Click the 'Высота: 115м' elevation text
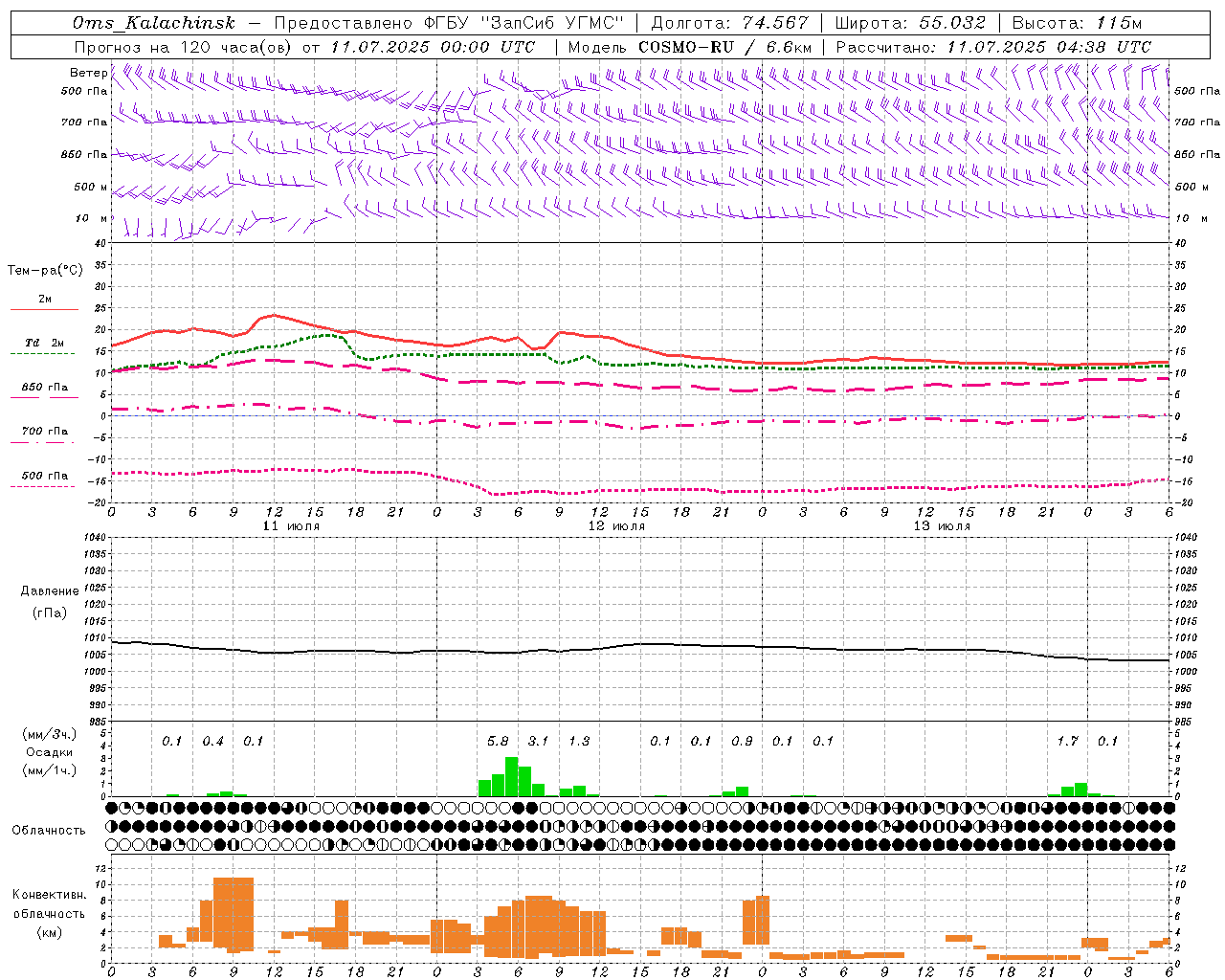Image resolution: width=1225 pixels, height=980 pixels. [1077, 23]
